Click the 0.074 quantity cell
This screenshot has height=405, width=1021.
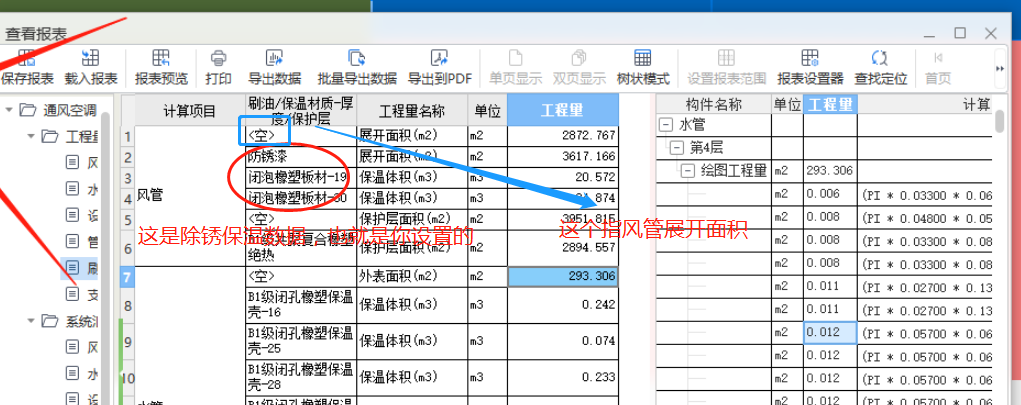[x=563, y=341]
